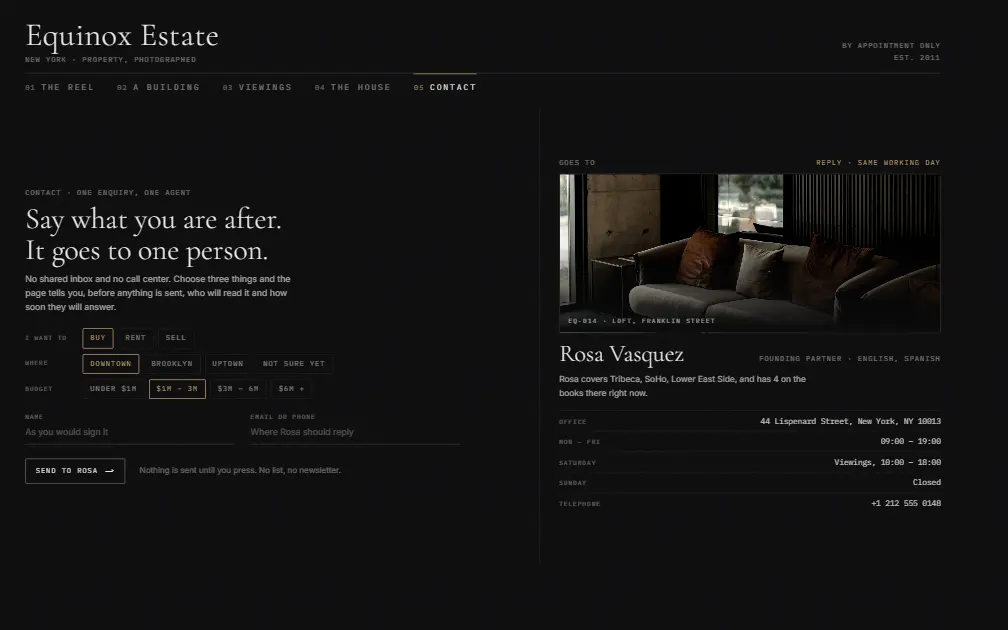Set budget to $3M – 6M
This screenshot has width=1008, height=630.
(x=238, y=389)
